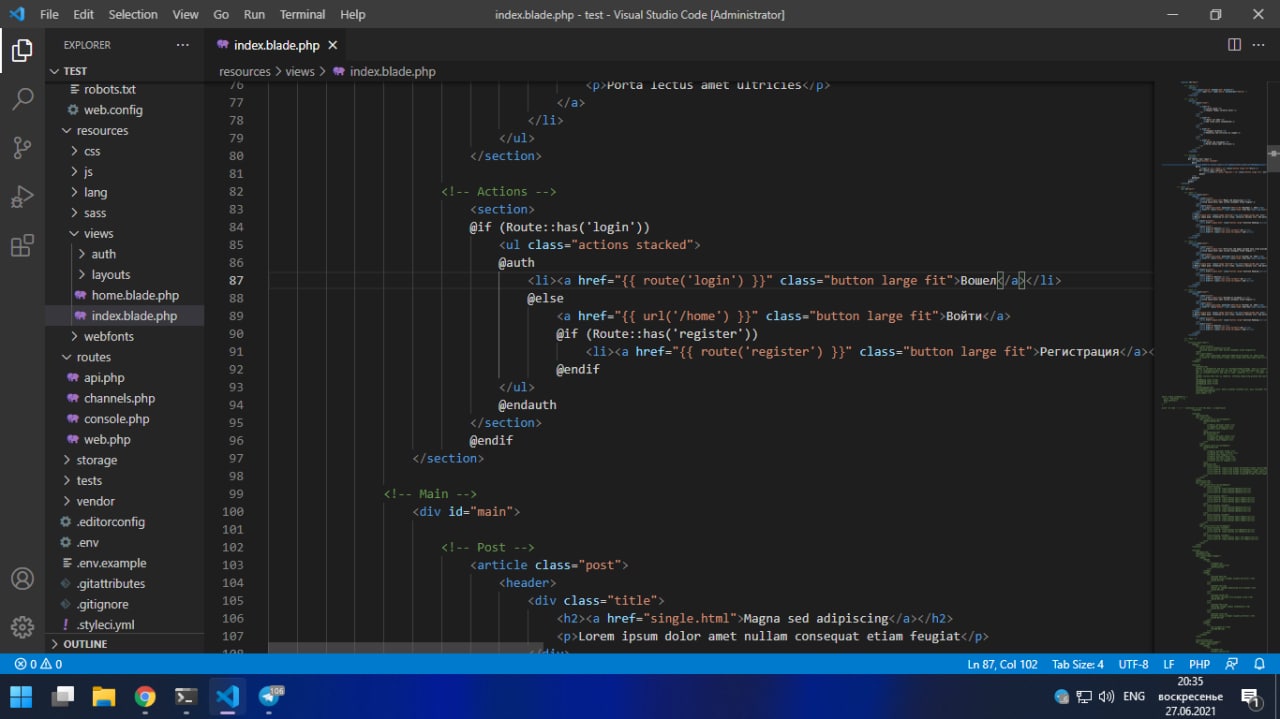Open the Search view in activity bar
The width and height of the screenshot is (1280, 719).
coord(22,99)
